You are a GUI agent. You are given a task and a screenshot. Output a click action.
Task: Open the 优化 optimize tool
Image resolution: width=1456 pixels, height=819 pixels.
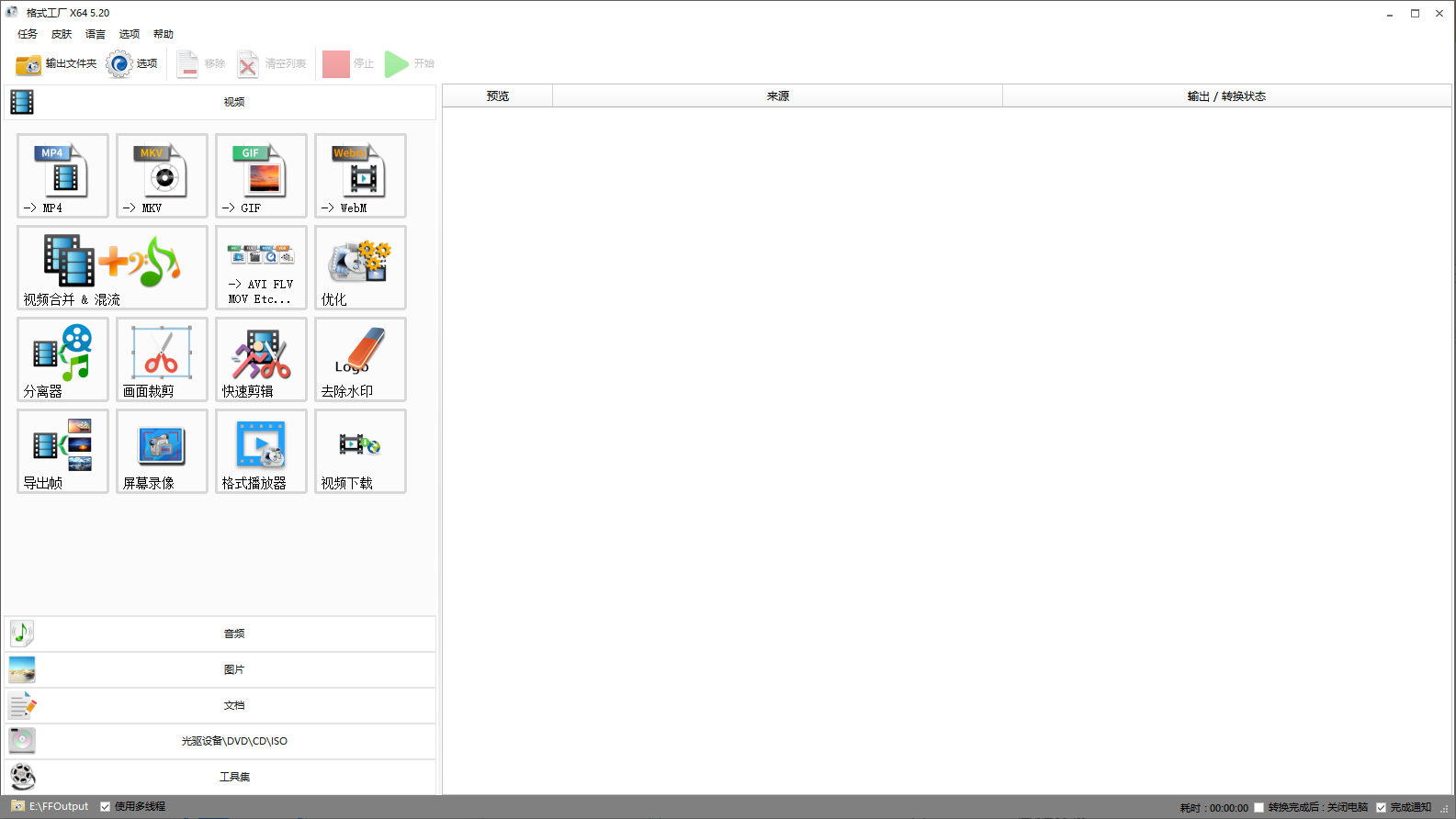360,267
